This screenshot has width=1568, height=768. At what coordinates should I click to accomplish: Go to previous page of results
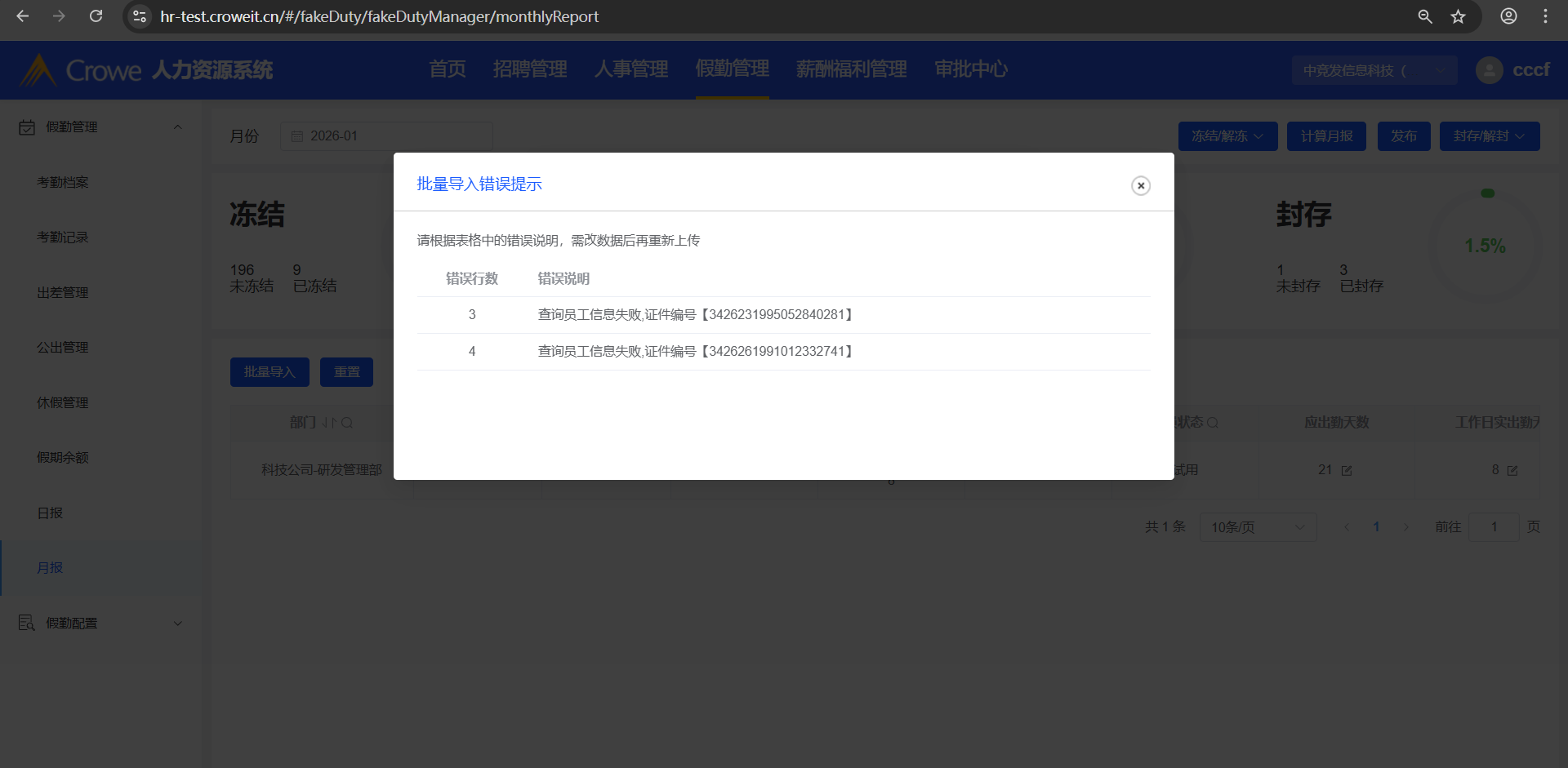tap(1347, 527)
